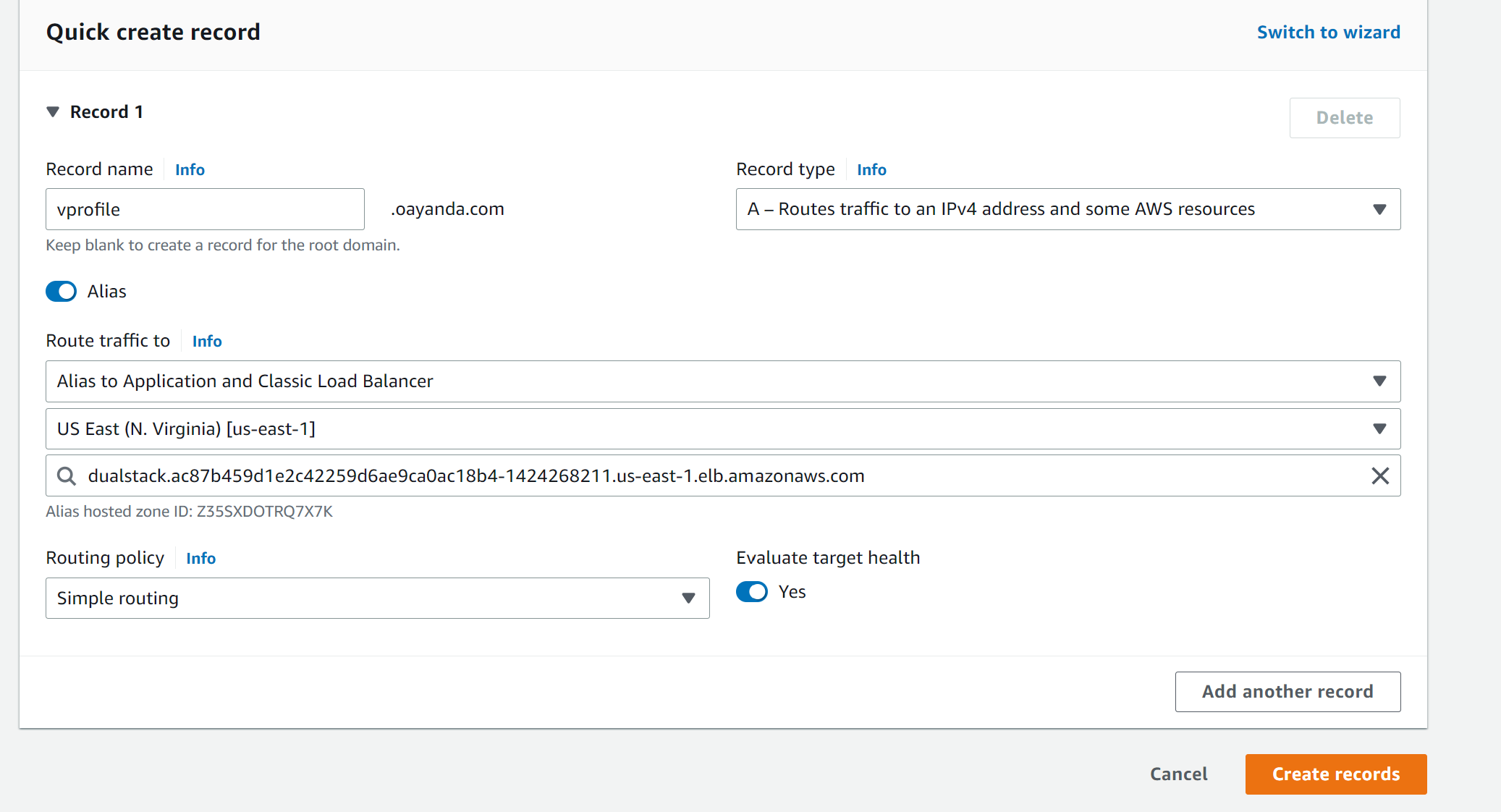
Task: Click Add another record button
Action: click(1287, 692)
